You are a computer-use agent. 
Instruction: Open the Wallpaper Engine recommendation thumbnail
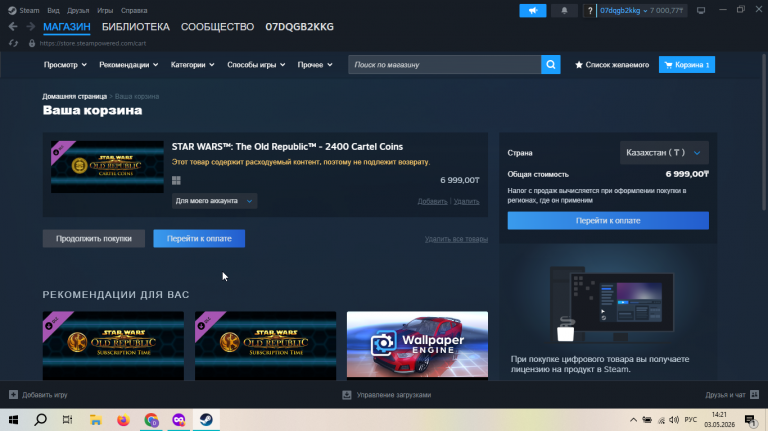click(417, 345)
